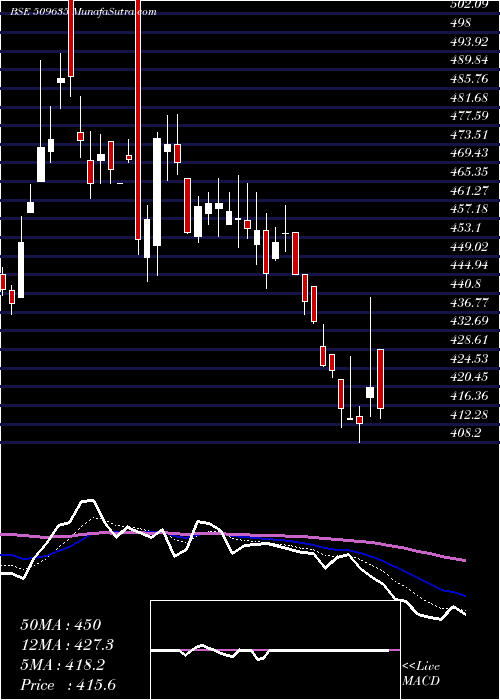The image size is (500, 700).
Task: Click the 461.27 price level label
Action: pyautogui.click(x=469, y=191)
